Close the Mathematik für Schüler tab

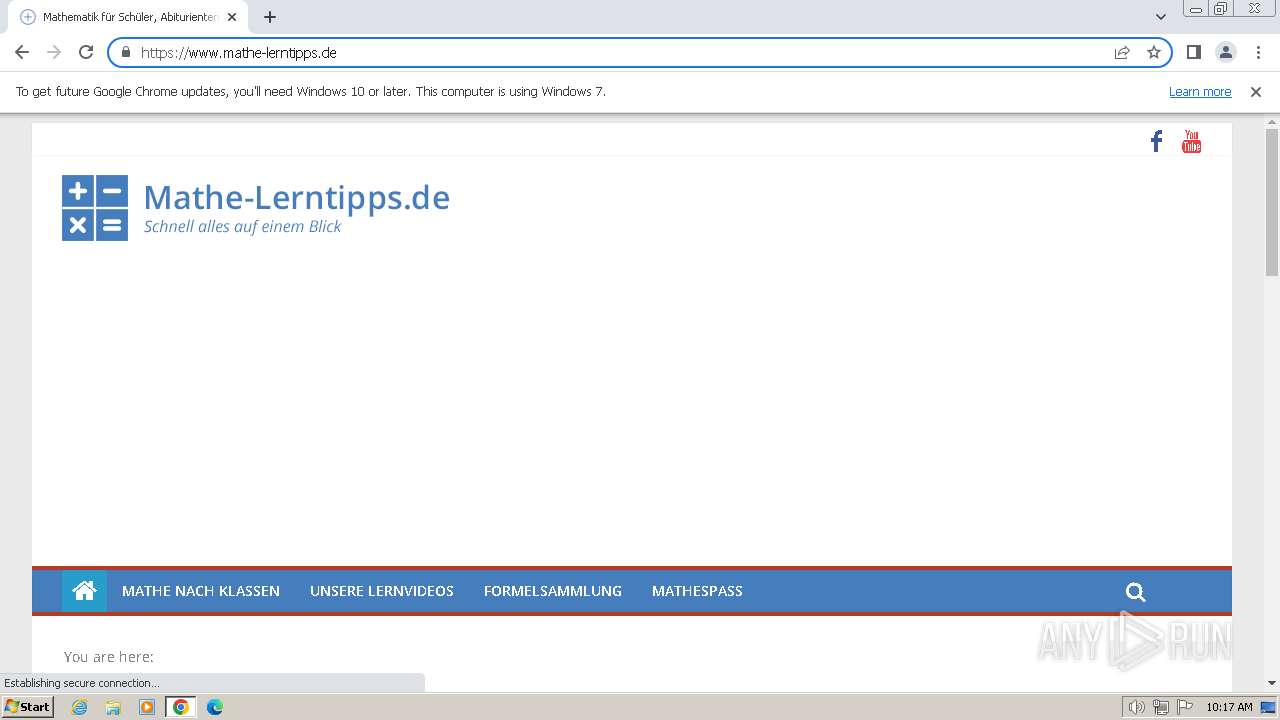(232, 17)
